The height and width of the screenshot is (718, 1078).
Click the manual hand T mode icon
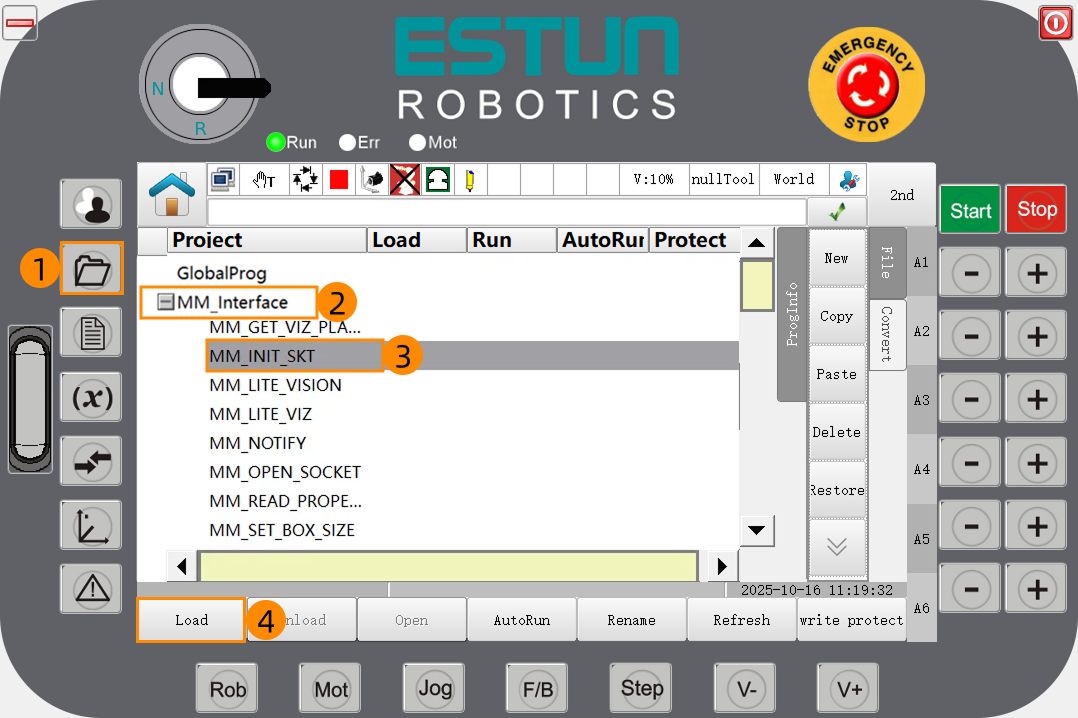pos(263,180)
